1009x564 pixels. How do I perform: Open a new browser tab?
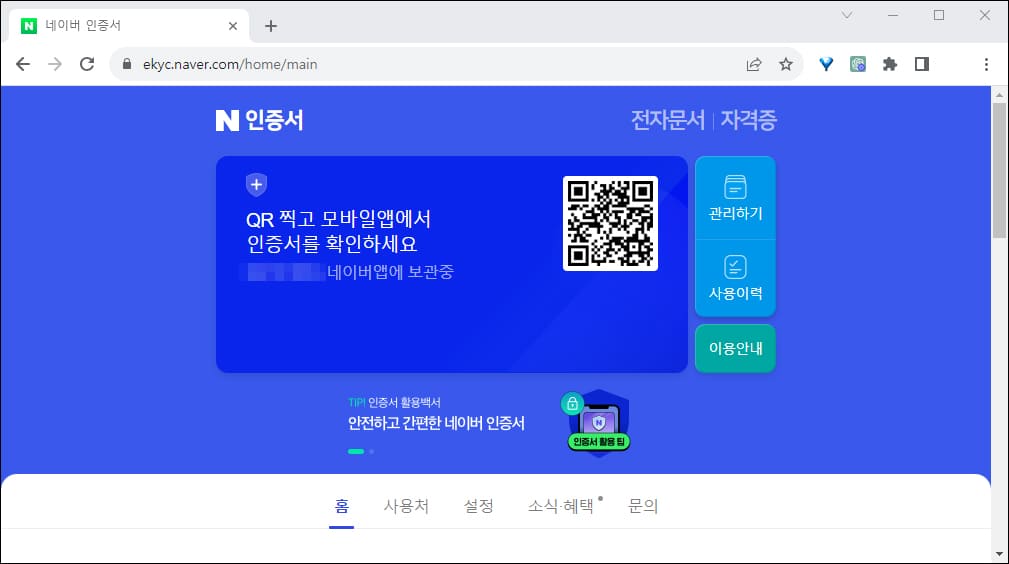271,26
